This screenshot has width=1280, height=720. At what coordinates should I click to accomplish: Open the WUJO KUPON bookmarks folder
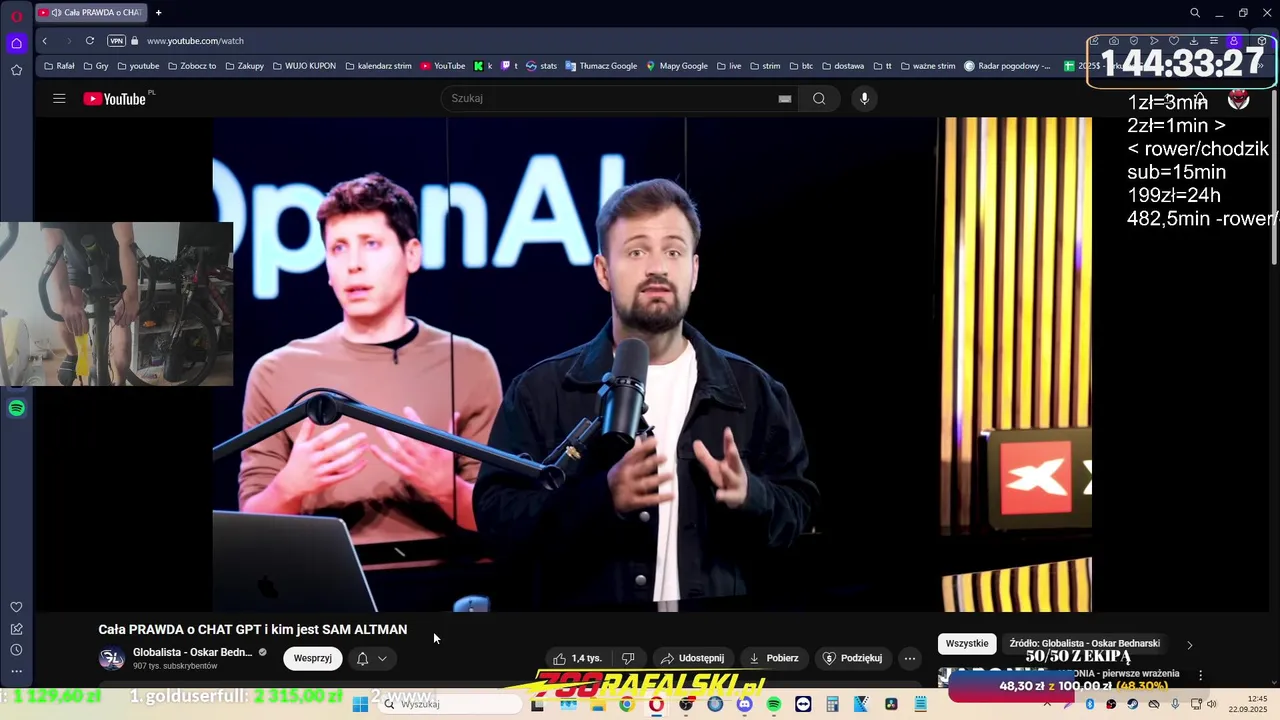point(304,66)
